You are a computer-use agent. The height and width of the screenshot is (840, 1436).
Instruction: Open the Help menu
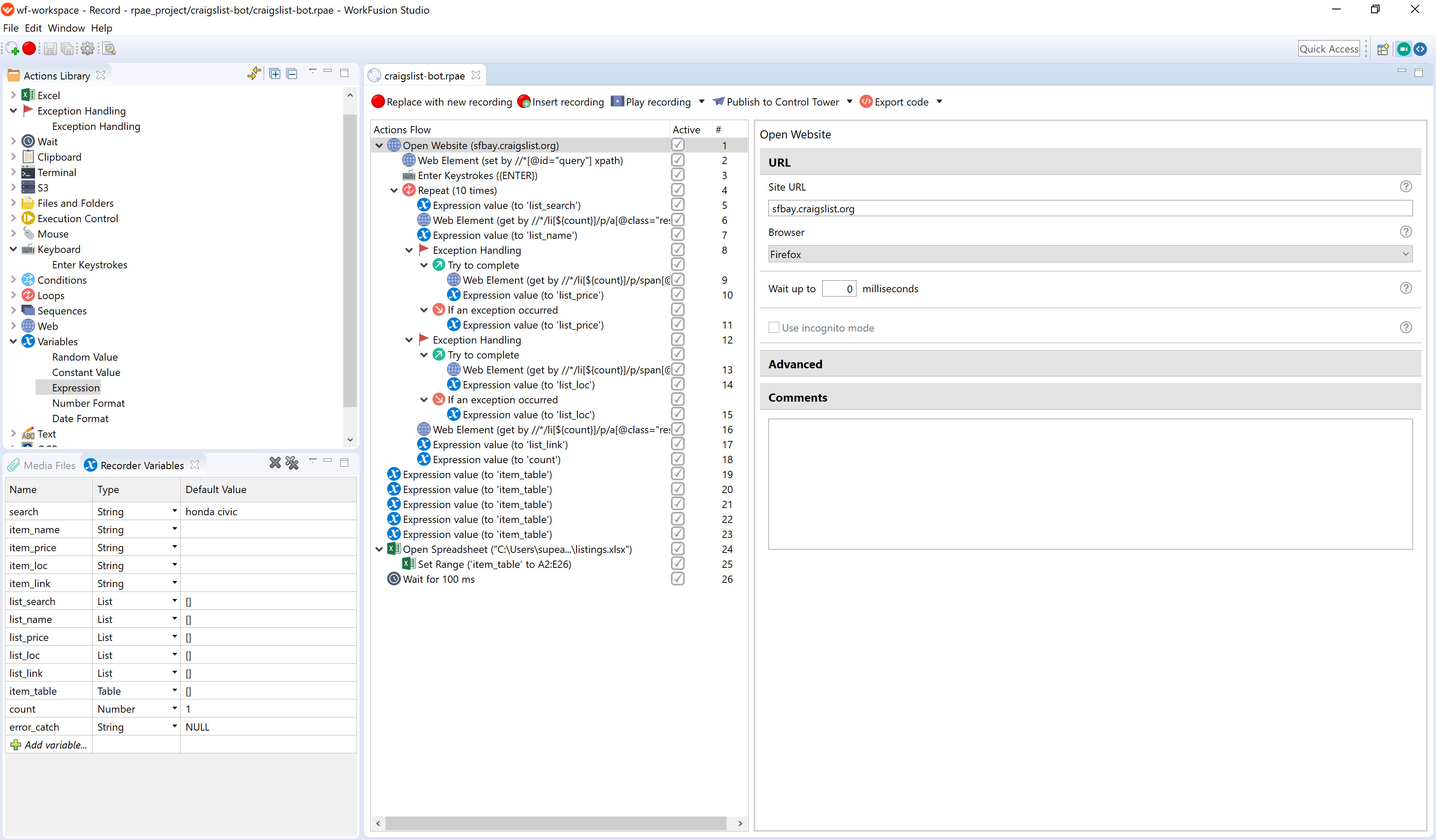101,28
